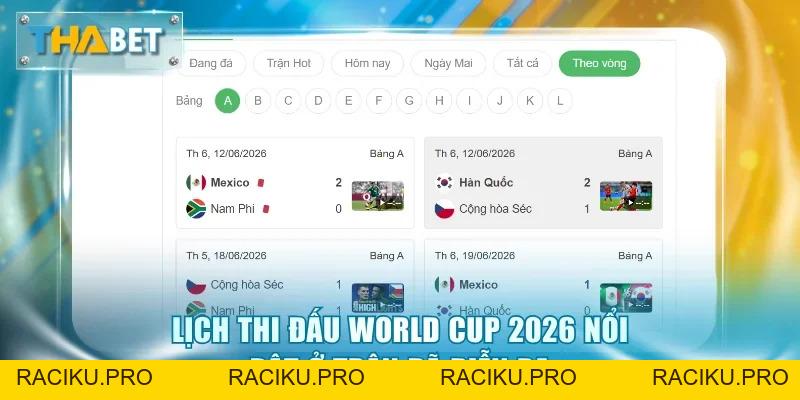The width and height of the screenshot is (800, 400).
Task: Select group D circle
Action: pyautogui.click(x=318, y=101)
